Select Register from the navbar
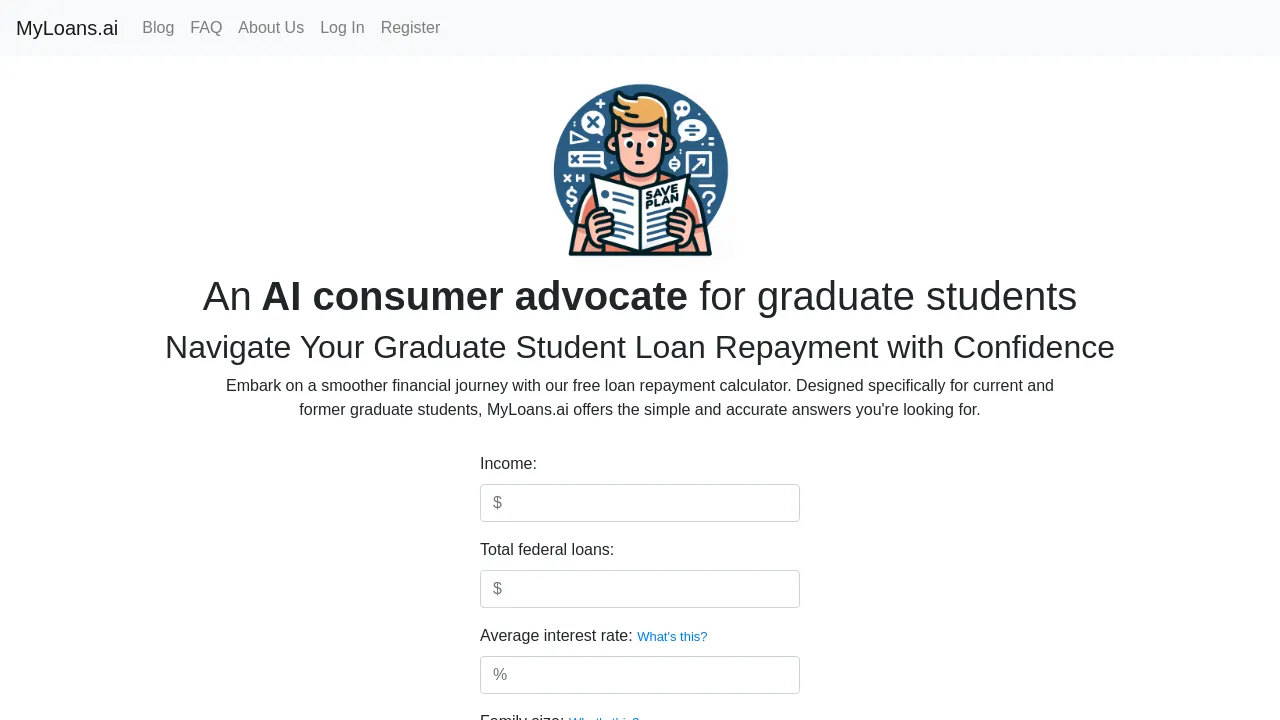The height and width of the screenshot is (720, 1280). (410, 27)
